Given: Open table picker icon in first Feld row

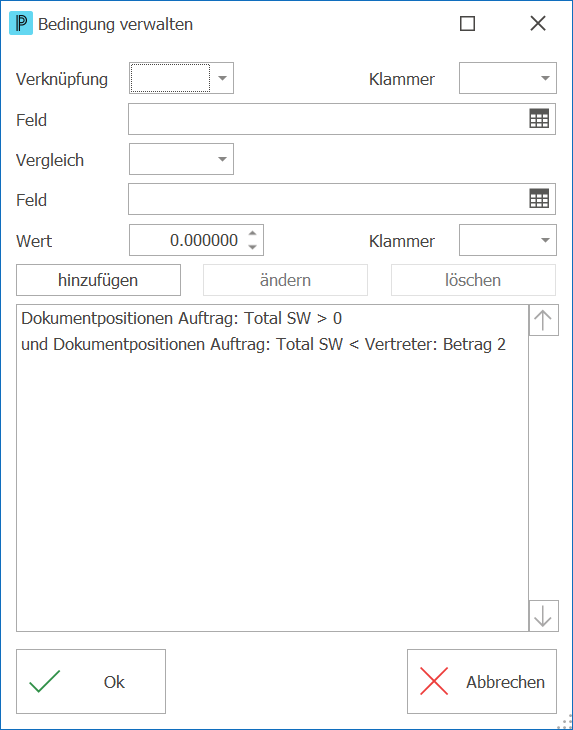Looking at the screenshot, I should [539, 119].
